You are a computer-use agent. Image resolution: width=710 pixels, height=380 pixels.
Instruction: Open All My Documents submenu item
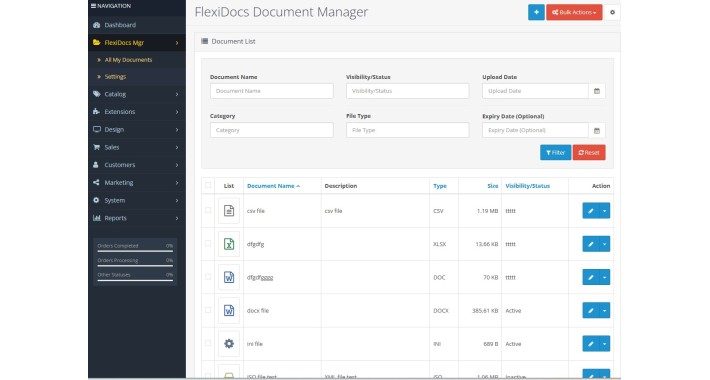[137, 60]
